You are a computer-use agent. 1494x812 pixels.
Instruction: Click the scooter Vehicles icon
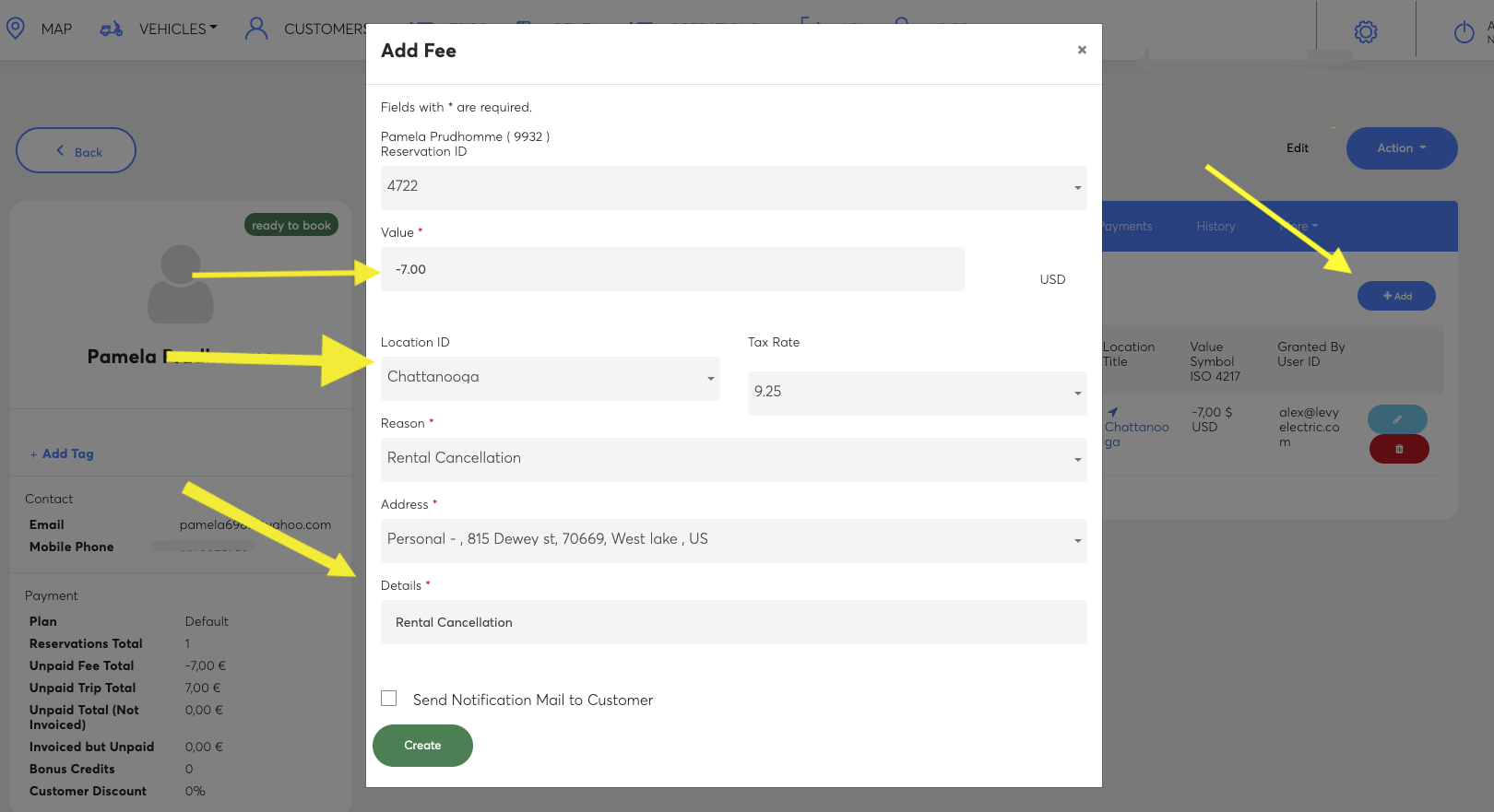(x=112, y=29)
